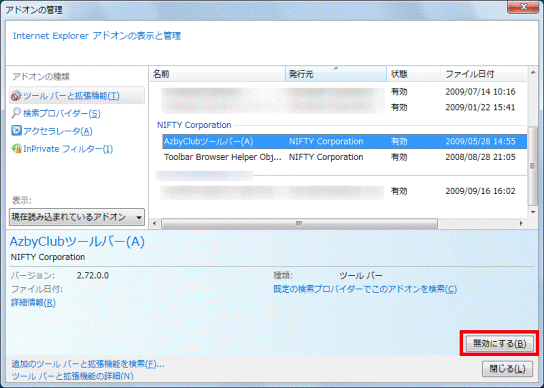The image size is (544, 388).
Task: Click the 無効にする(B) button
Action: pyautogui.click(x=499, y=344)
